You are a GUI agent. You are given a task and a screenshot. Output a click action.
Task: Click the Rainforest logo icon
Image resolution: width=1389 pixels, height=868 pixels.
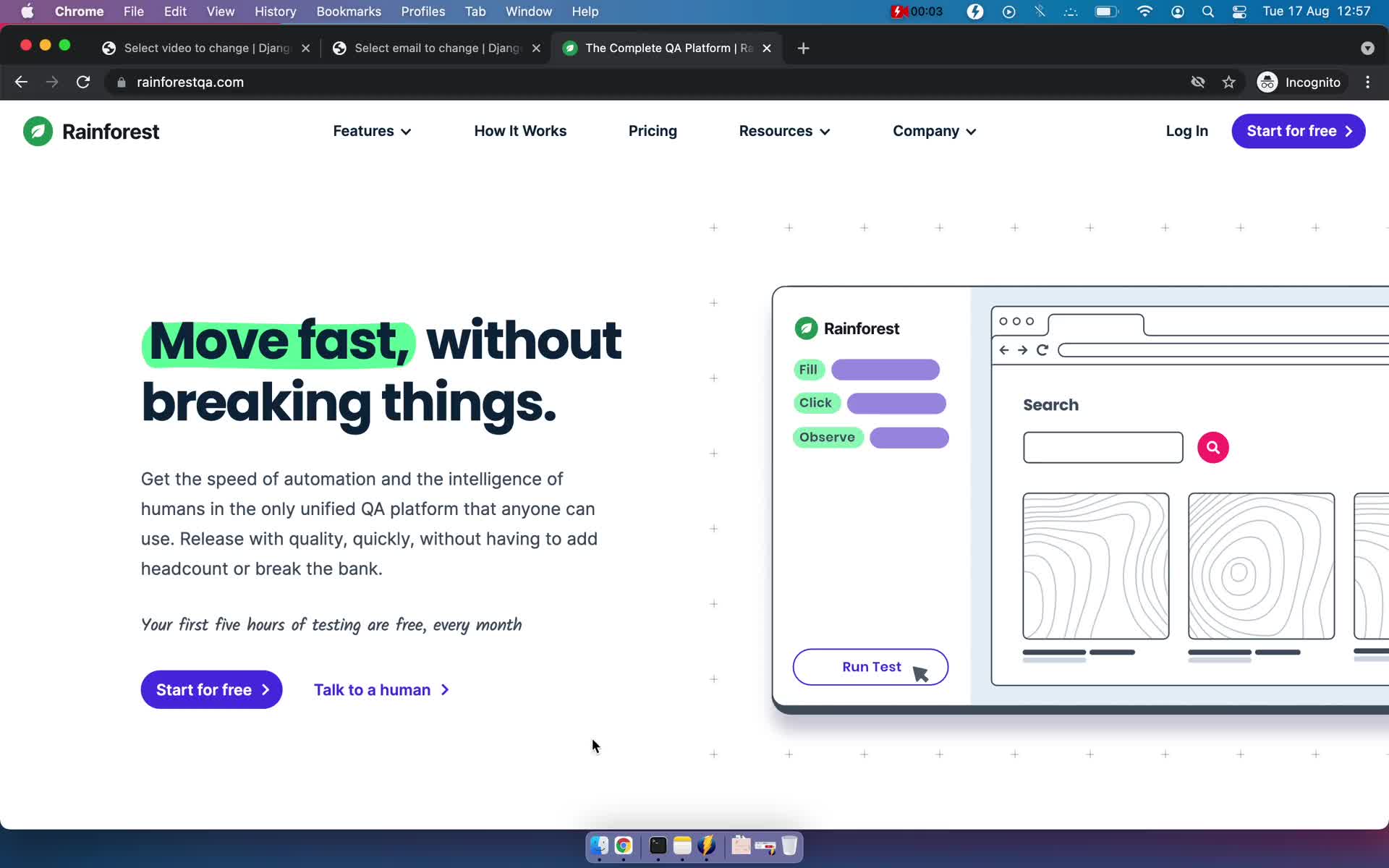tap(38, 131)
